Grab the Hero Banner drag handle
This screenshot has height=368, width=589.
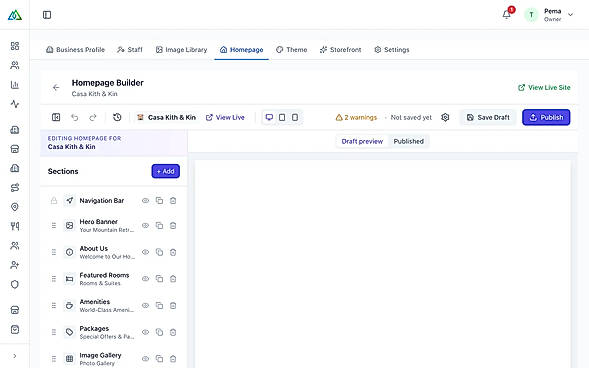54,226
